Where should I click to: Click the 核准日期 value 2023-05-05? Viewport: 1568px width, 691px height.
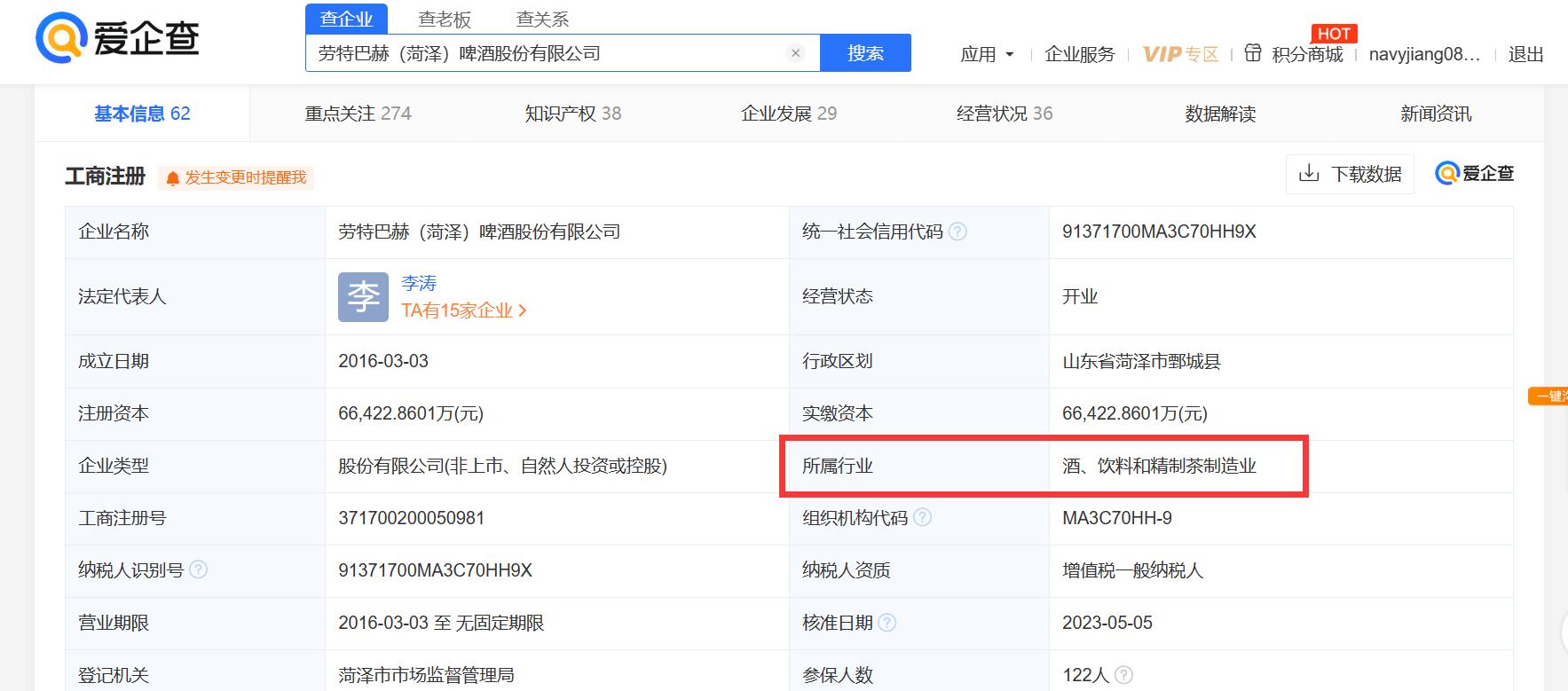[x=1107, y=623]
